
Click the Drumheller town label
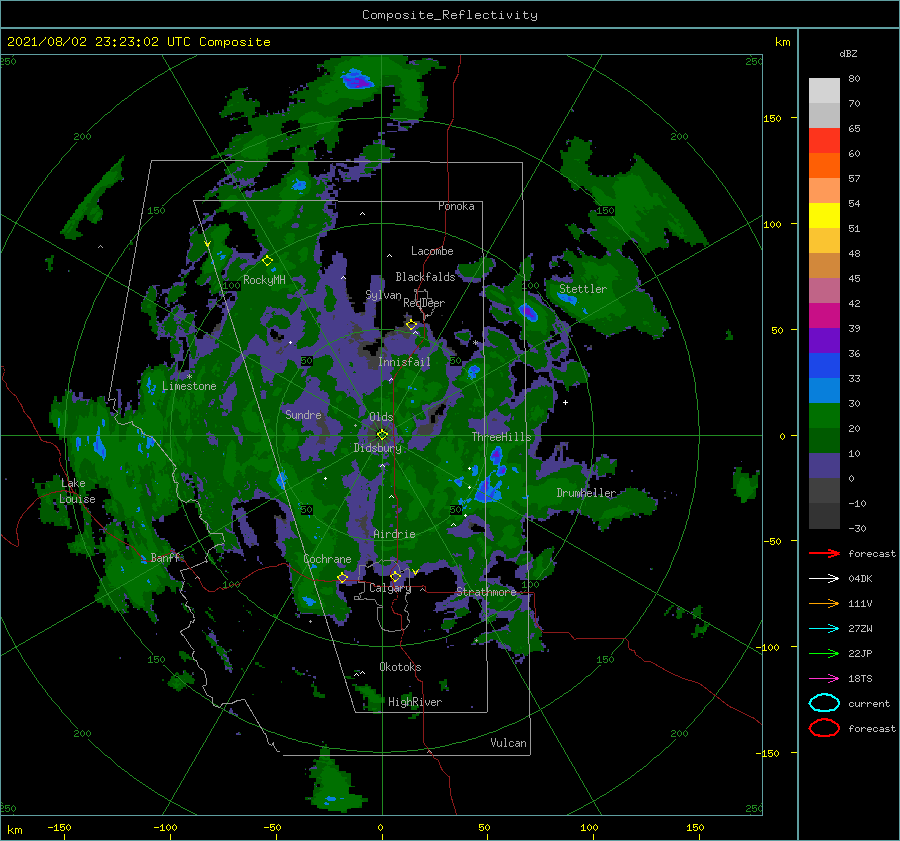pos(586,493)
